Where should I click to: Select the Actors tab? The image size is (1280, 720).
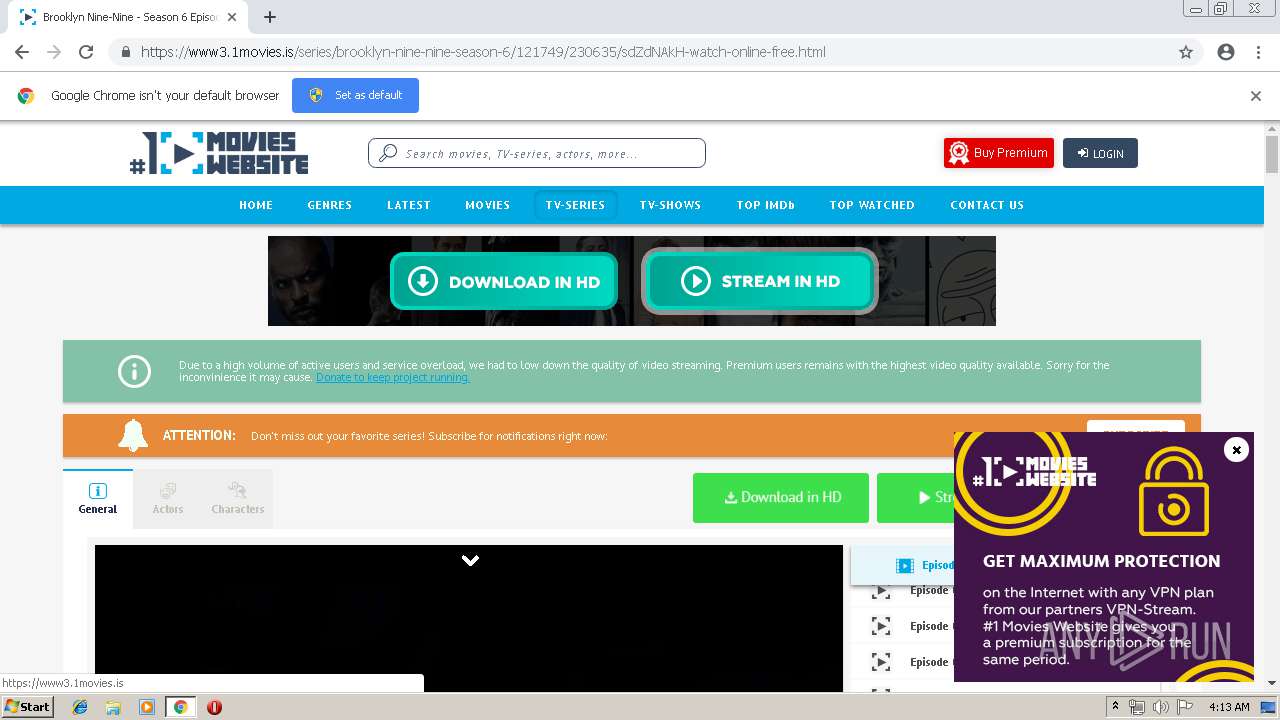[x=168, y=498]
